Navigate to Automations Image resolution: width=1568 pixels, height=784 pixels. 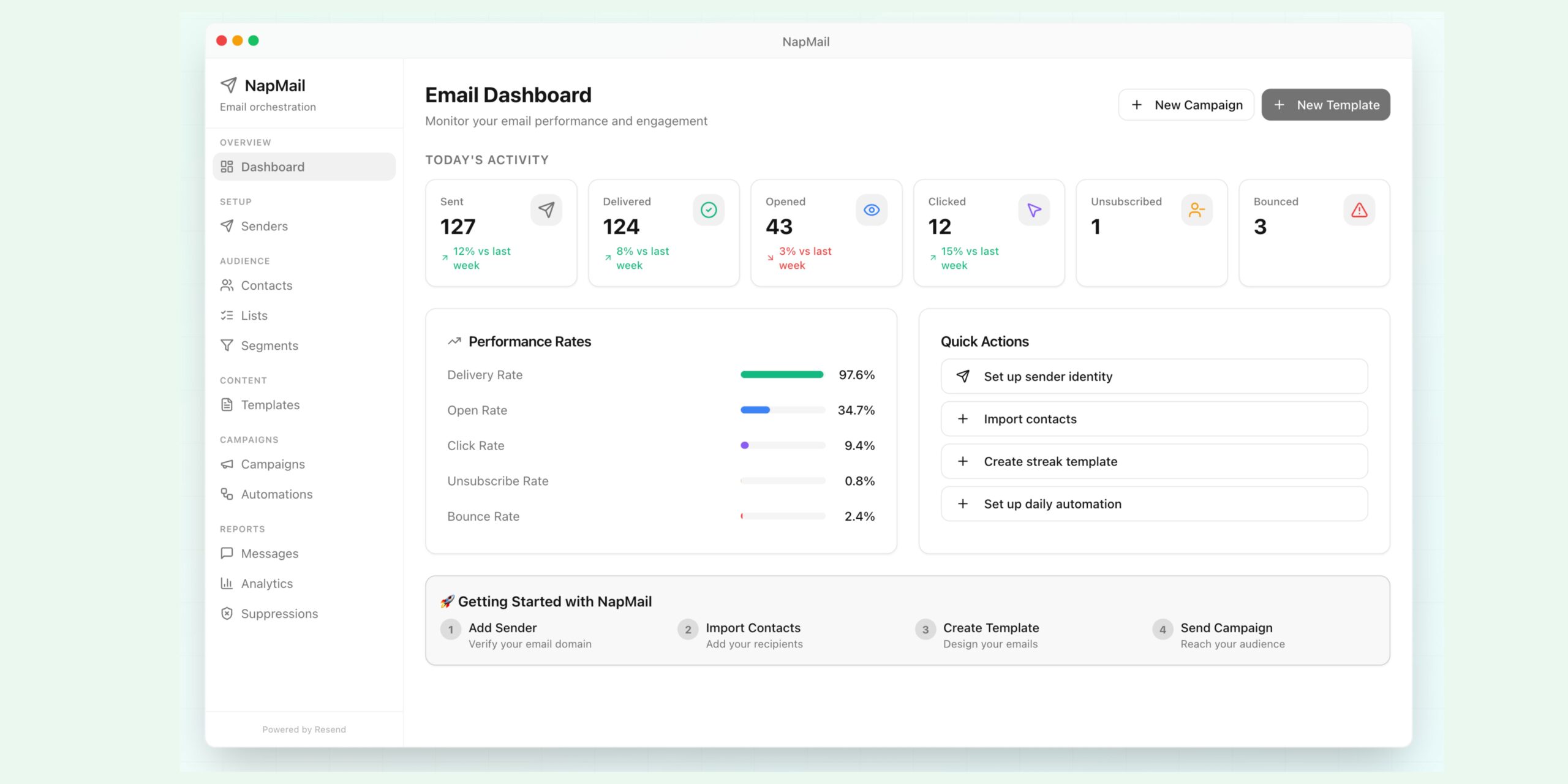click(x=276, y=494)
